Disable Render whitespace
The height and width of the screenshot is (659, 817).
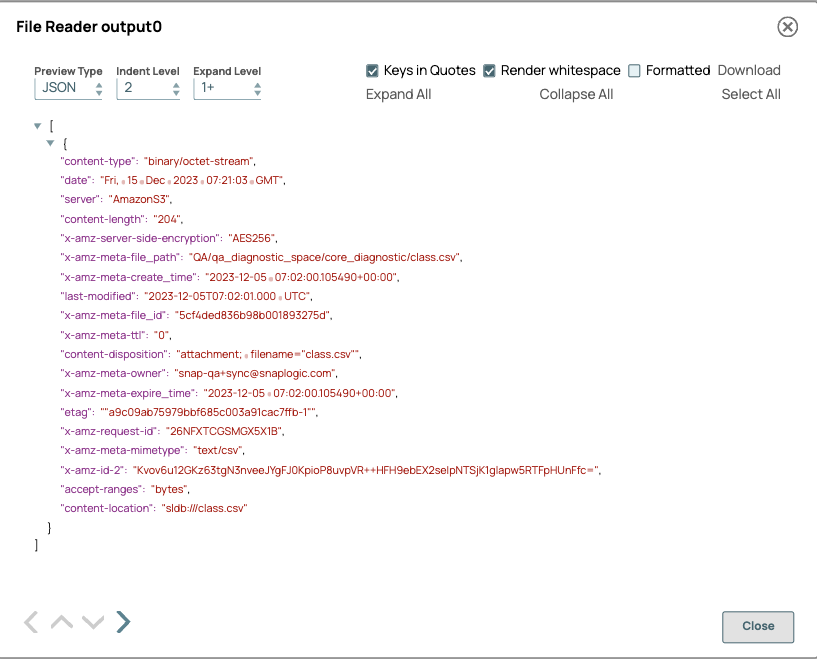489,71
